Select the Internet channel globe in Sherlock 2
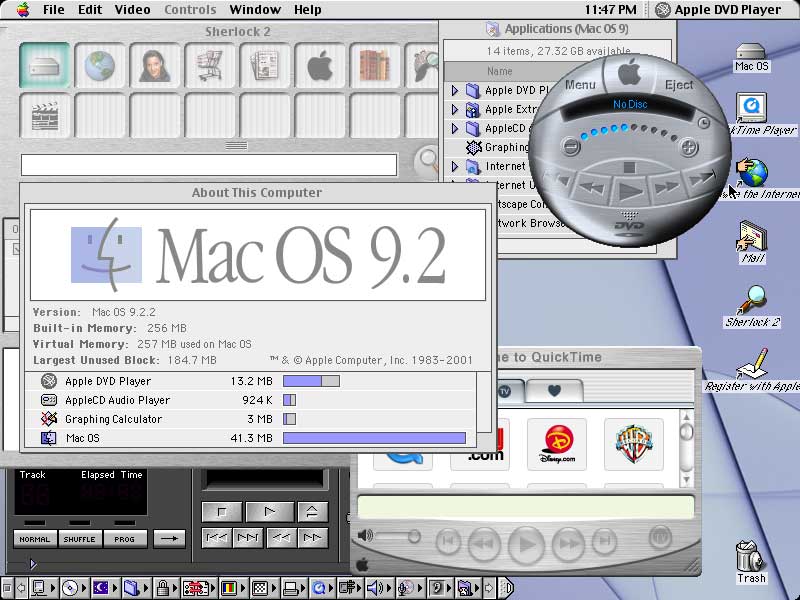 pos(97,66)
